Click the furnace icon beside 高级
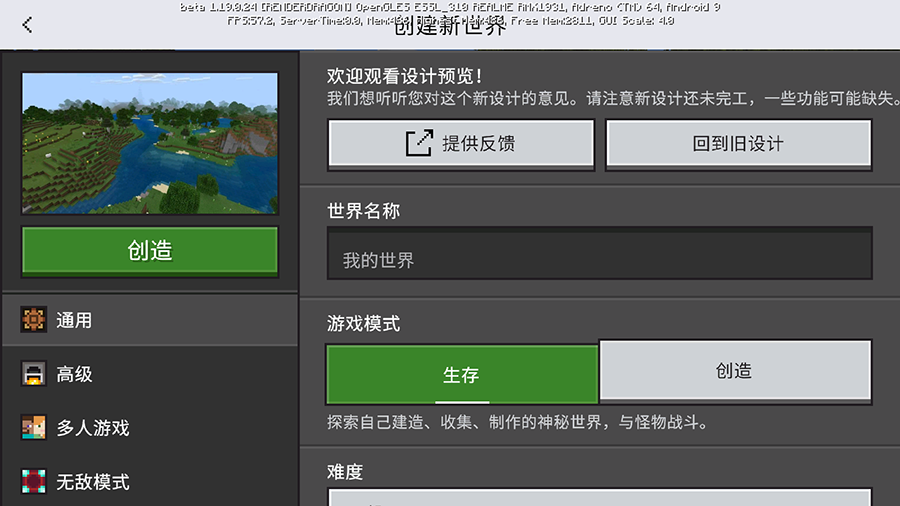 (34, 374)
